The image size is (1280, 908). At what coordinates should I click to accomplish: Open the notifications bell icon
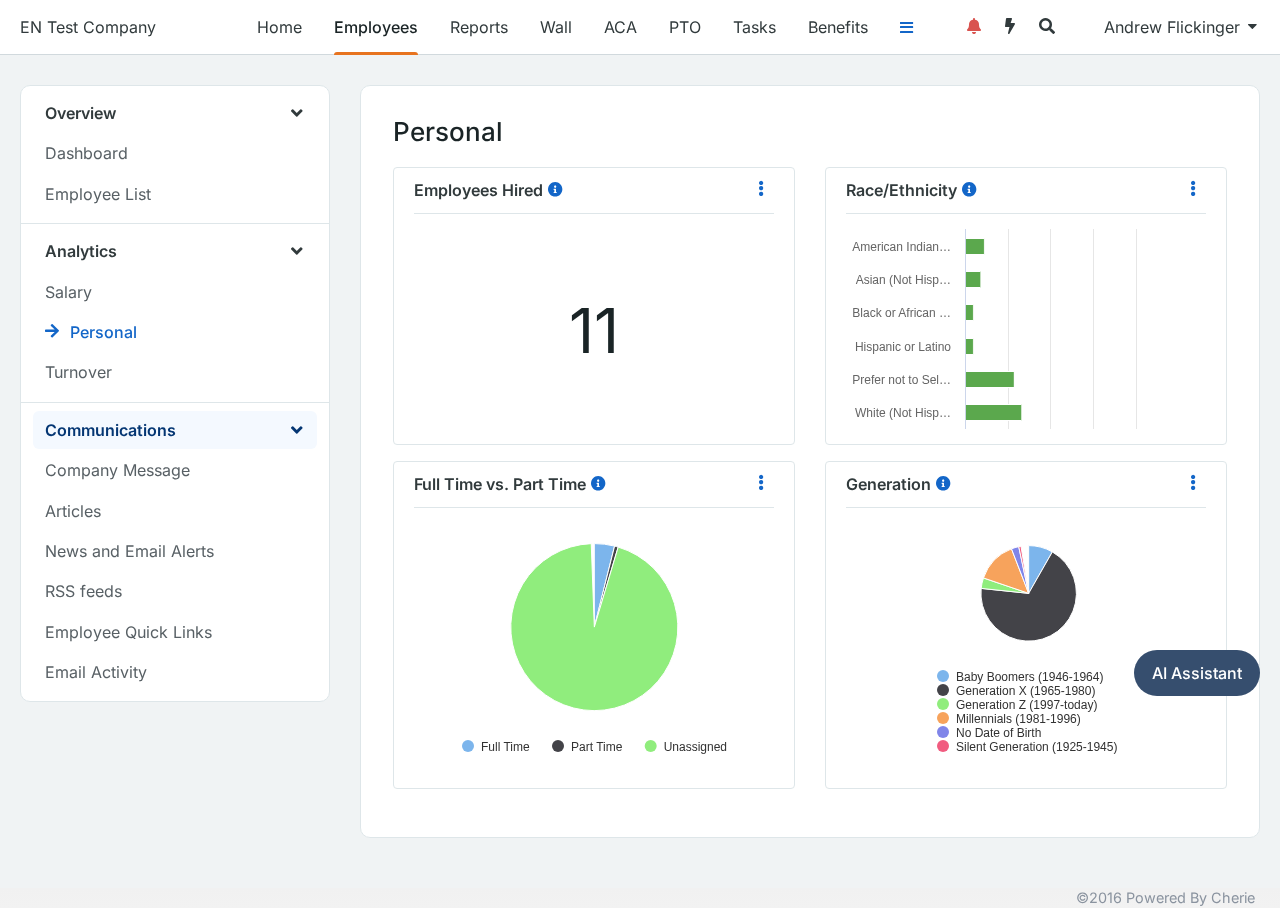click(974, 27)
